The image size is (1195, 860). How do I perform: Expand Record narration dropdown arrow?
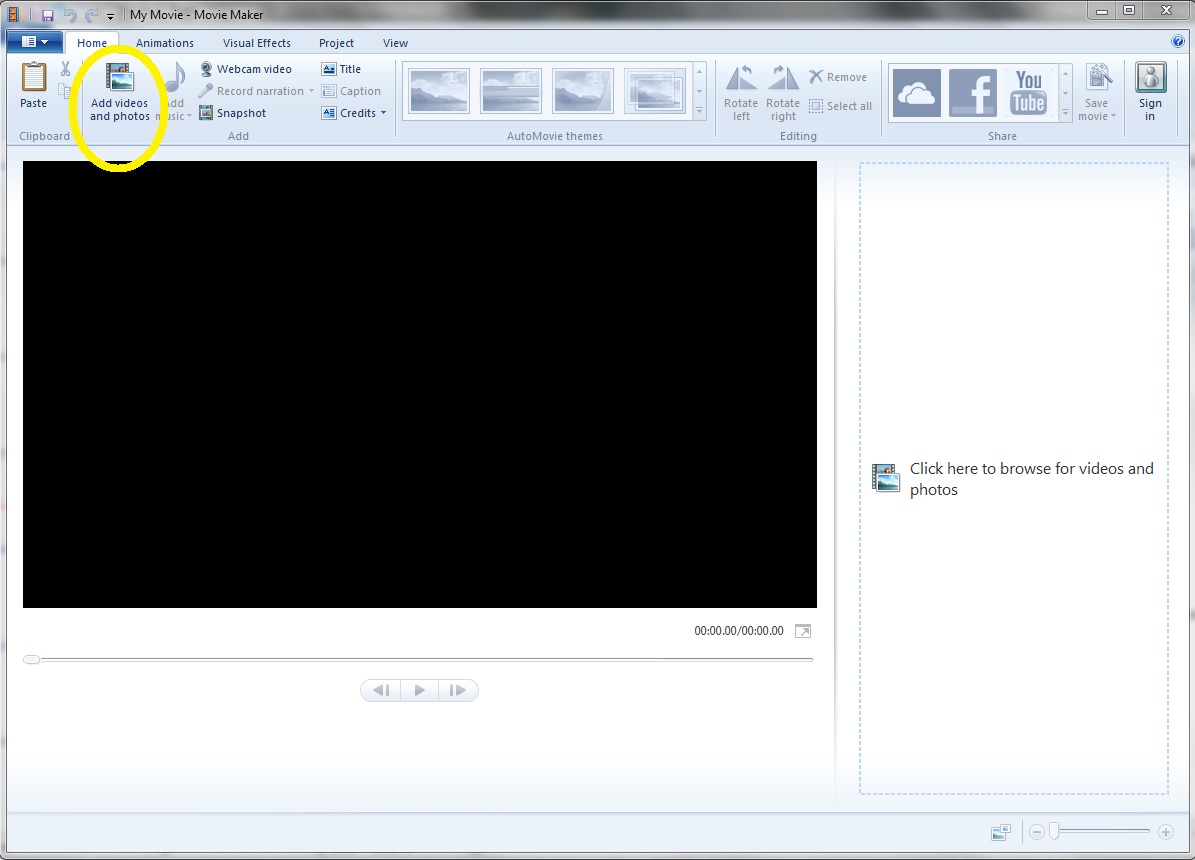311,91
